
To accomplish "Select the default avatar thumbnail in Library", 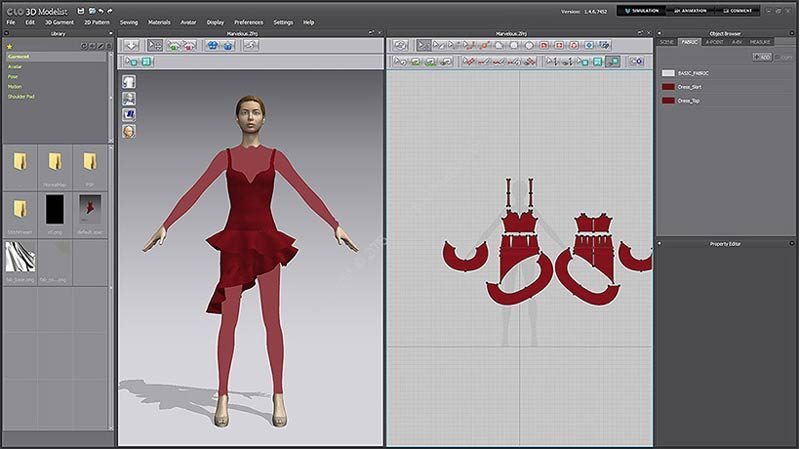I will (x=92, y=208).
